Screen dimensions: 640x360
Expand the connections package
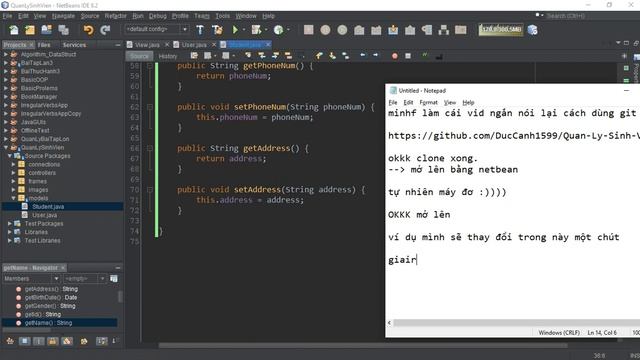click(13, 164)
